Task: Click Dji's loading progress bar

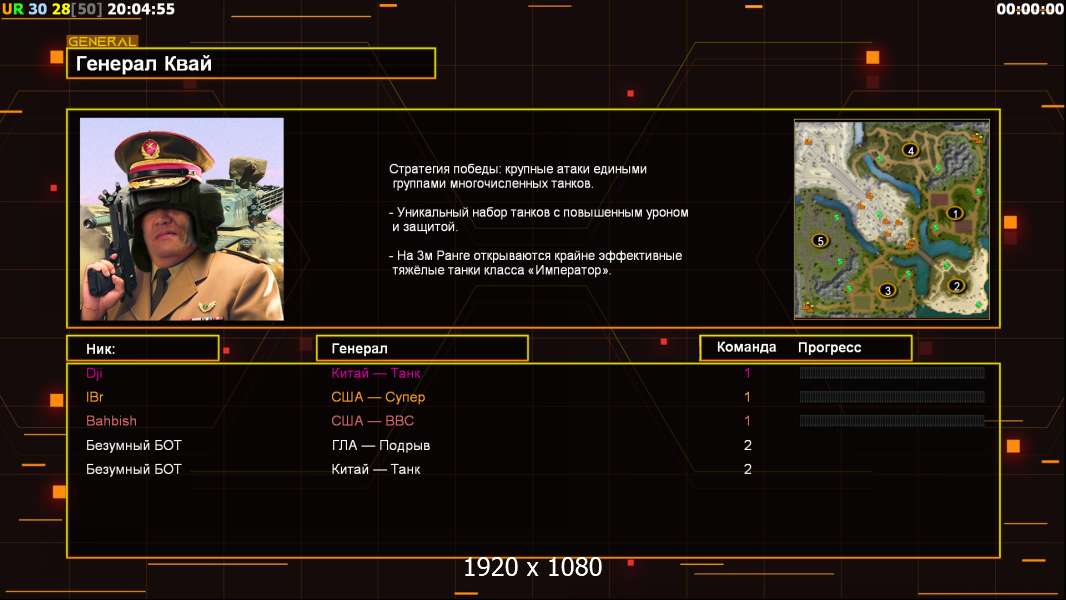Action: click(892, 373)
